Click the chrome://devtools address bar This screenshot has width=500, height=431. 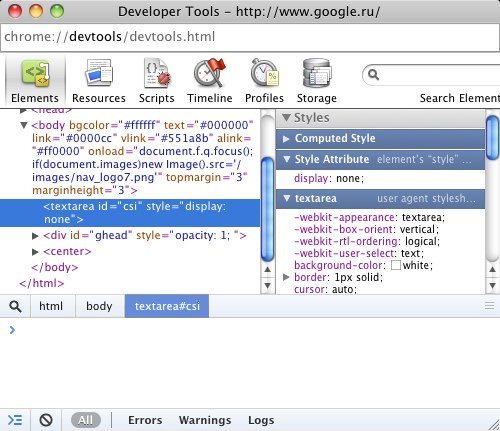250,37
